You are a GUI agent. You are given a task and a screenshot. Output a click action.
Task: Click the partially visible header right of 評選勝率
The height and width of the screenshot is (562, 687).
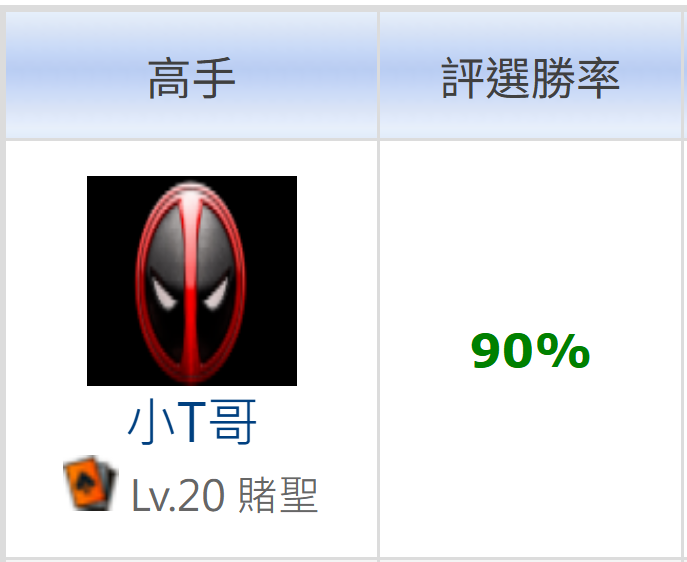[685, 75]
